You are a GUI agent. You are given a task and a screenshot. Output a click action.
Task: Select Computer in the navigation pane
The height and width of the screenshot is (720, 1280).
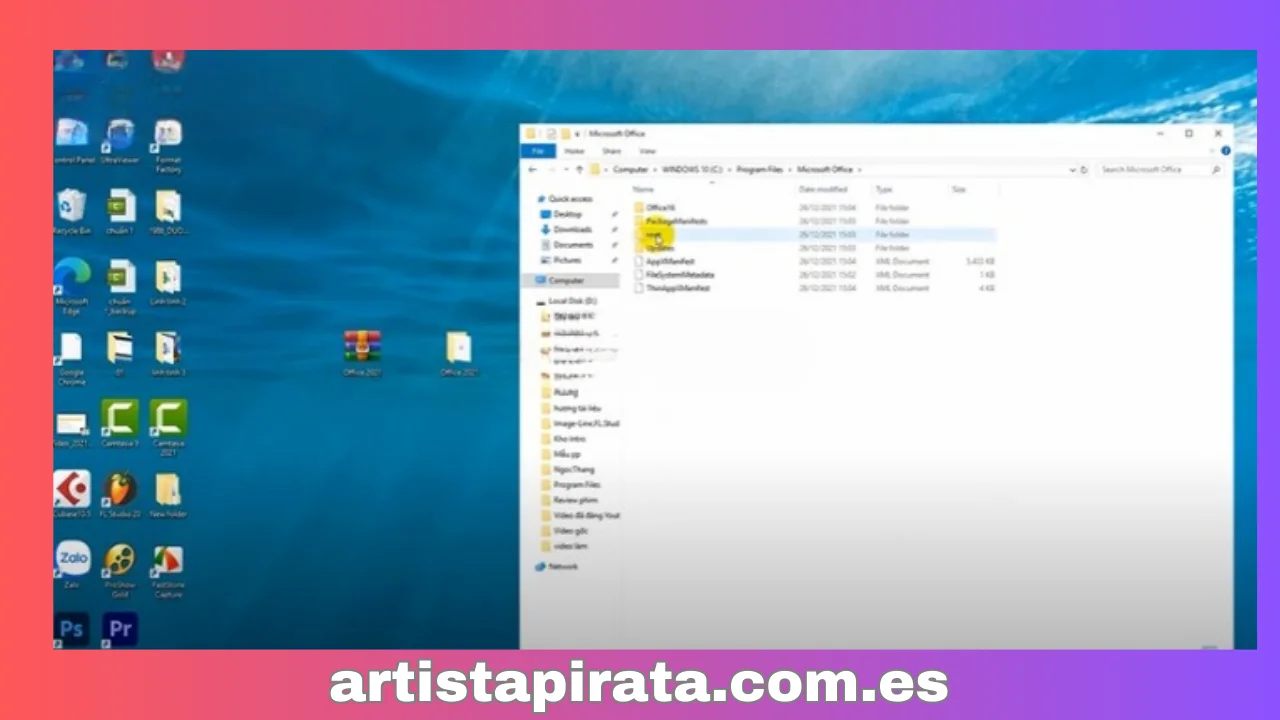point(570,281)
